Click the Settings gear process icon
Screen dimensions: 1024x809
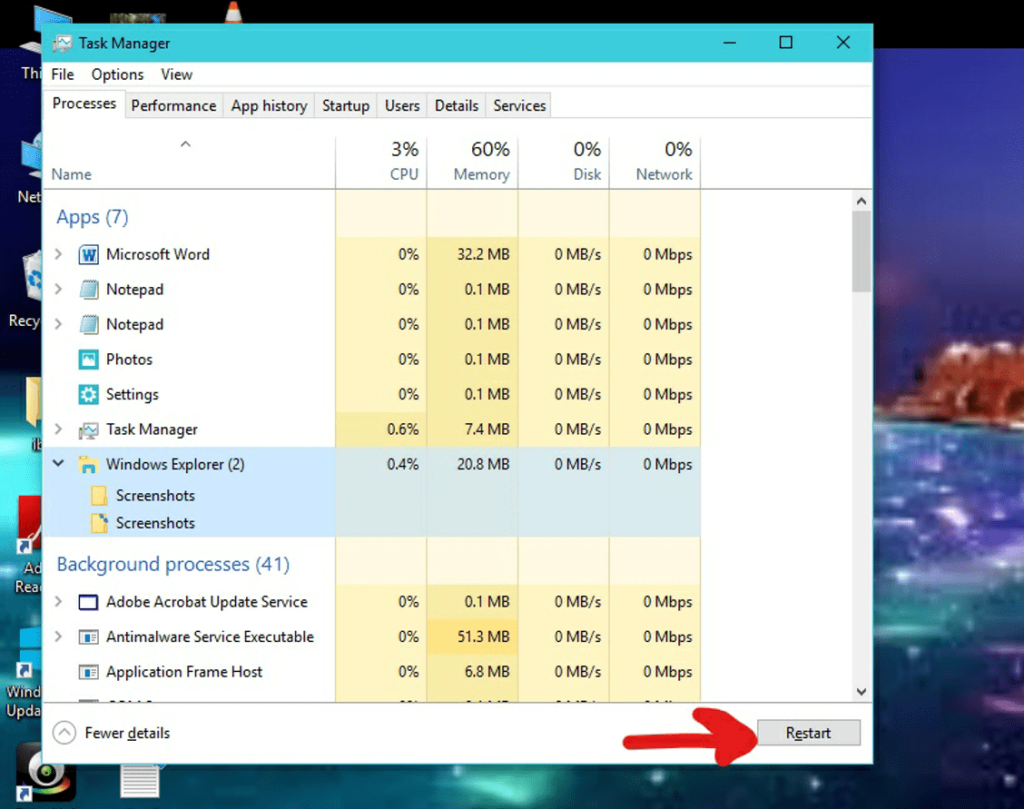click(88, 394)
